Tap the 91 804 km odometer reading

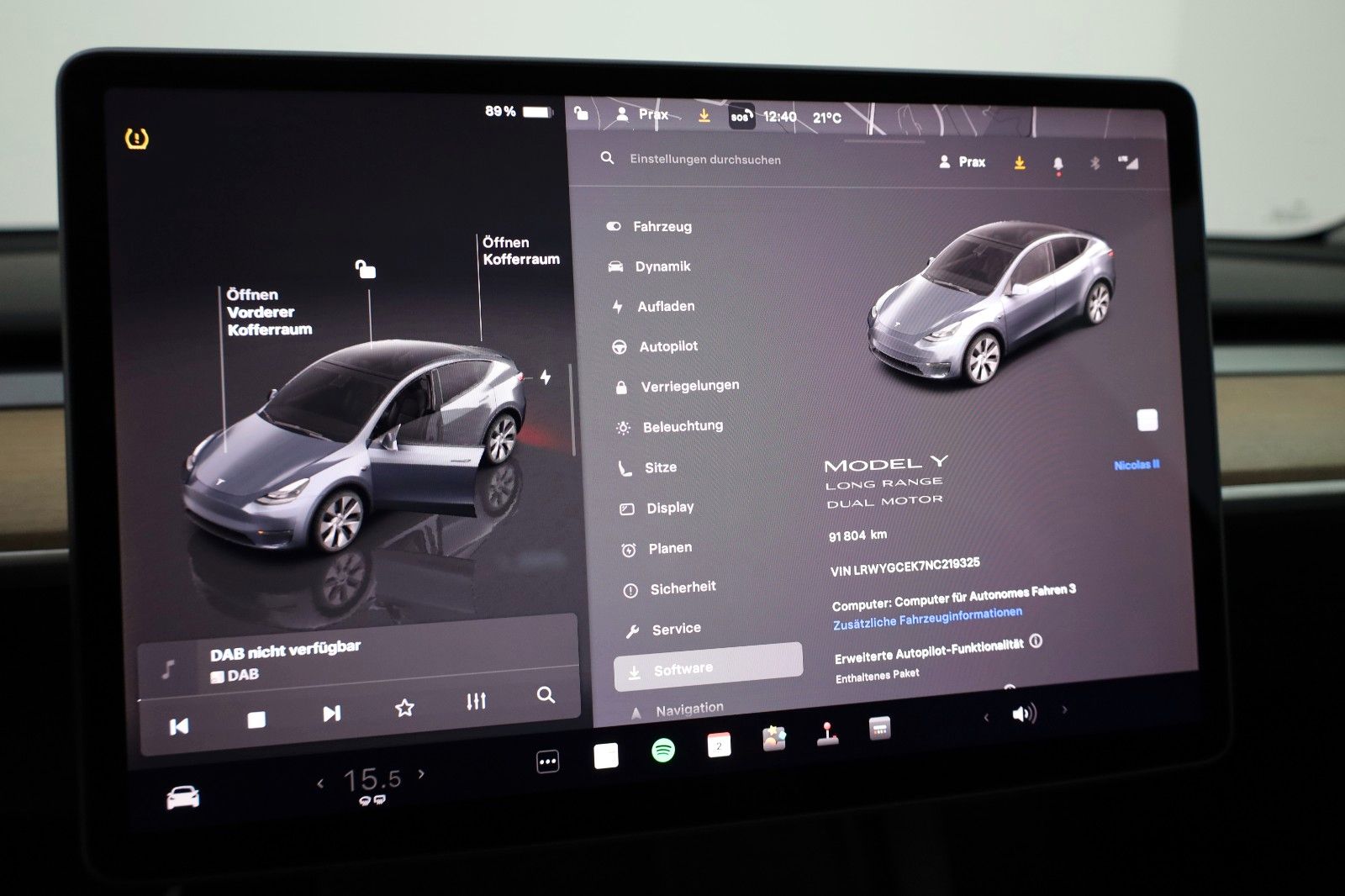coord(857,535)
